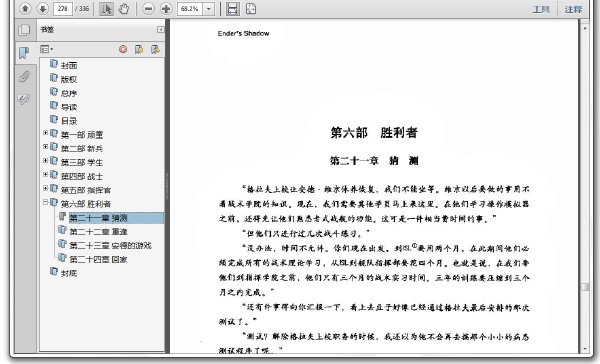Open the 注释 comments pane
600x364 pixels.
tap(573, 9)
